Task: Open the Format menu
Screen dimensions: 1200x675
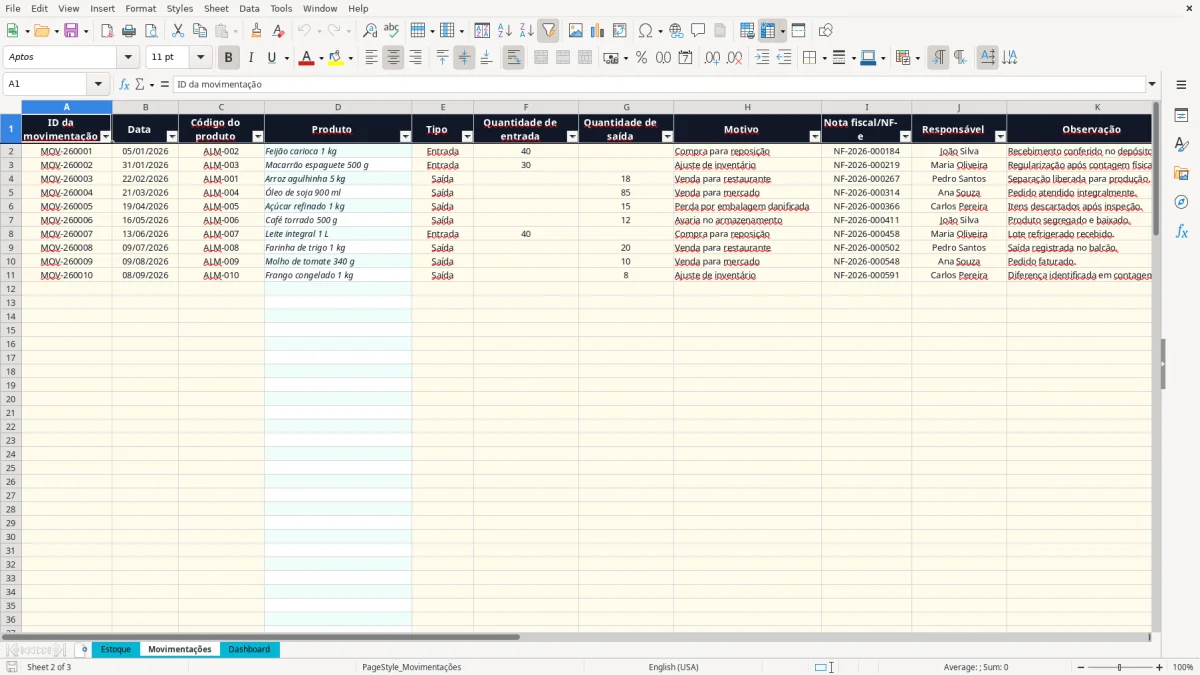Action: [140, 8]
